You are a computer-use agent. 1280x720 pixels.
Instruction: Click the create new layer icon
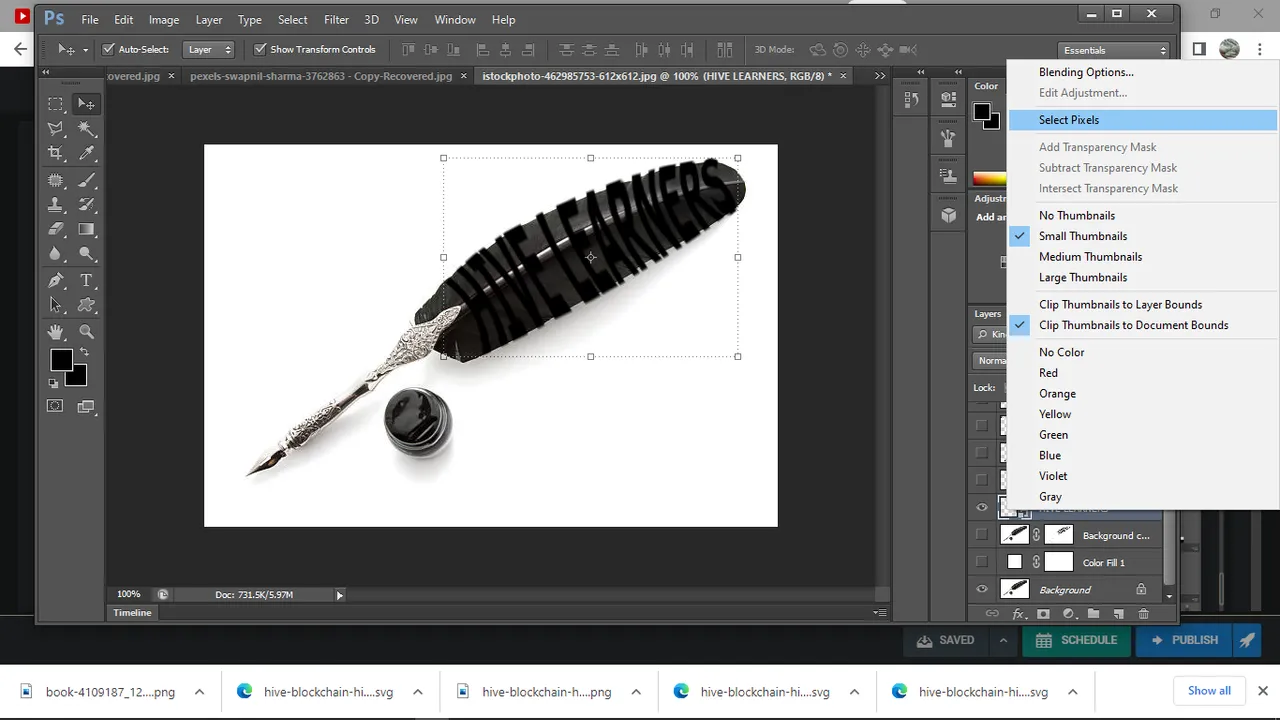[1118, 614]
